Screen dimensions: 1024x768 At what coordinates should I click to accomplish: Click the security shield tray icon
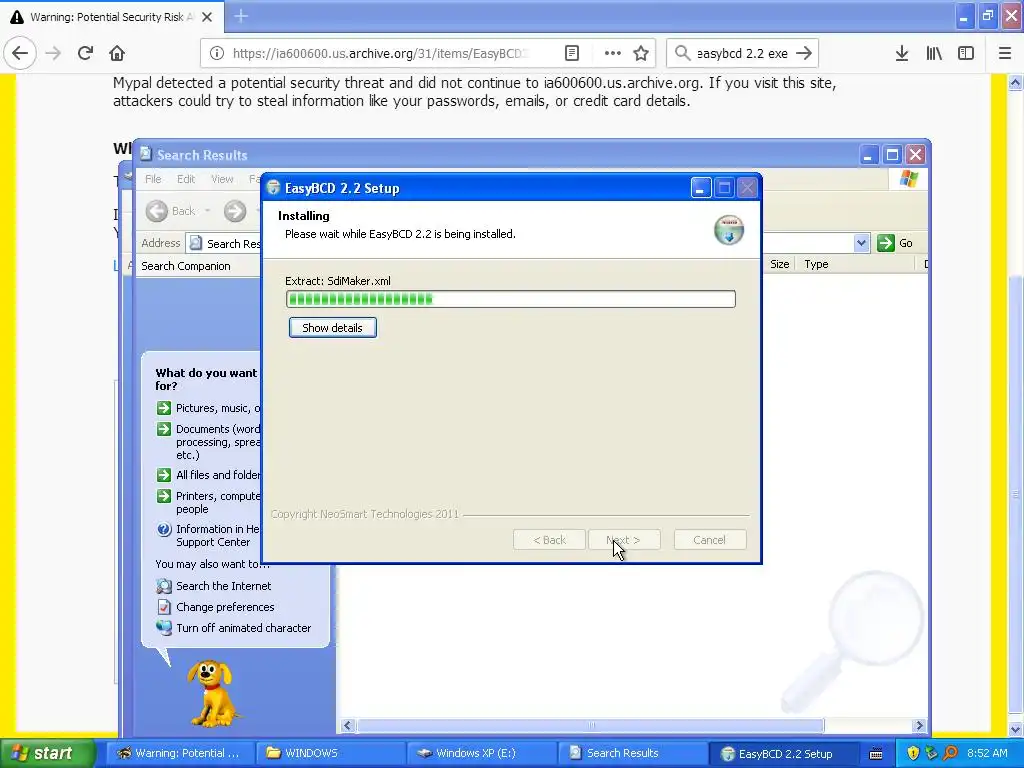[x=913, y=754]
